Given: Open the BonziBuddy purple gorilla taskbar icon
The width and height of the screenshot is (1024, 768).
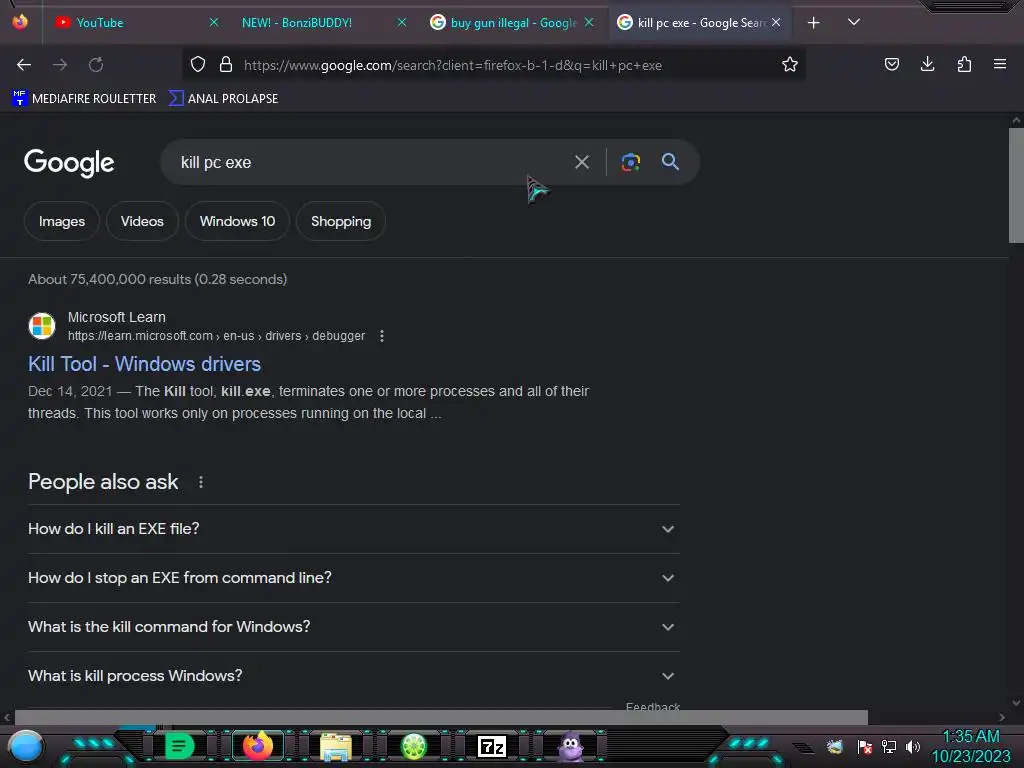Looking at the screenshot, I should (x=570, y=746).
